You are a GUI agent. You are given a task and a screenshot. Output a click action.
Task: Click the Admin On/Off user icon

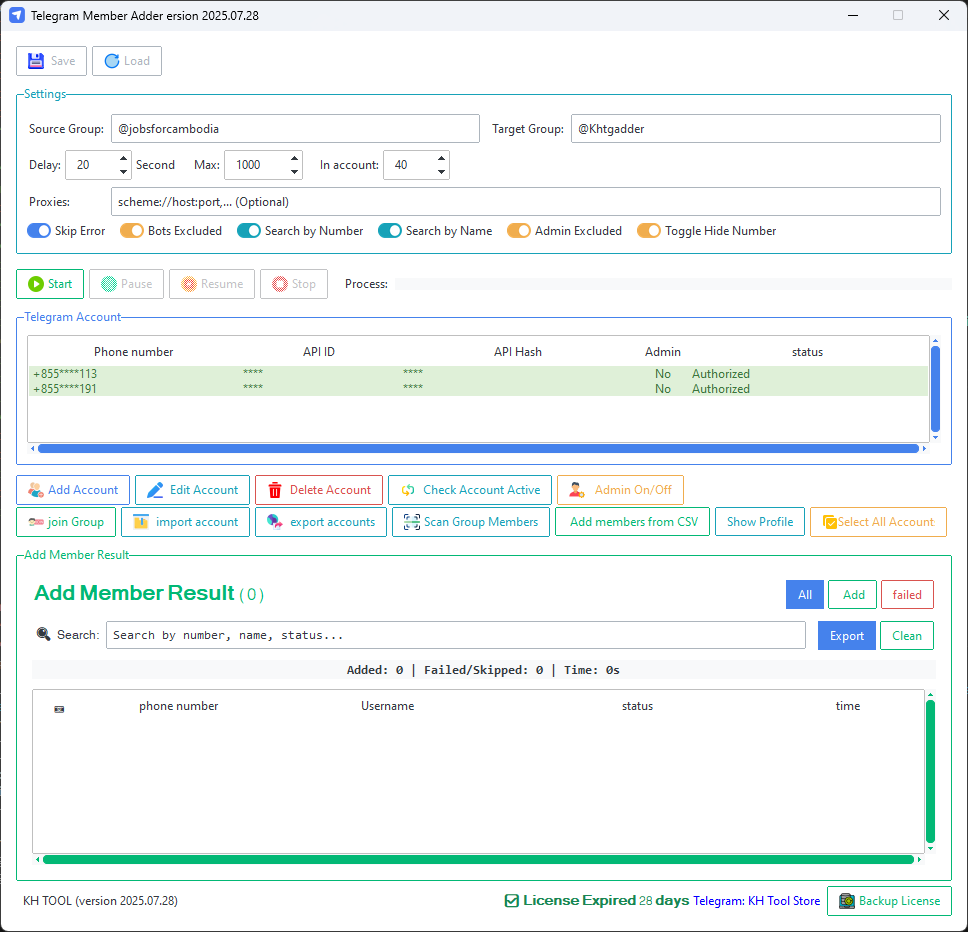point(577,490)
